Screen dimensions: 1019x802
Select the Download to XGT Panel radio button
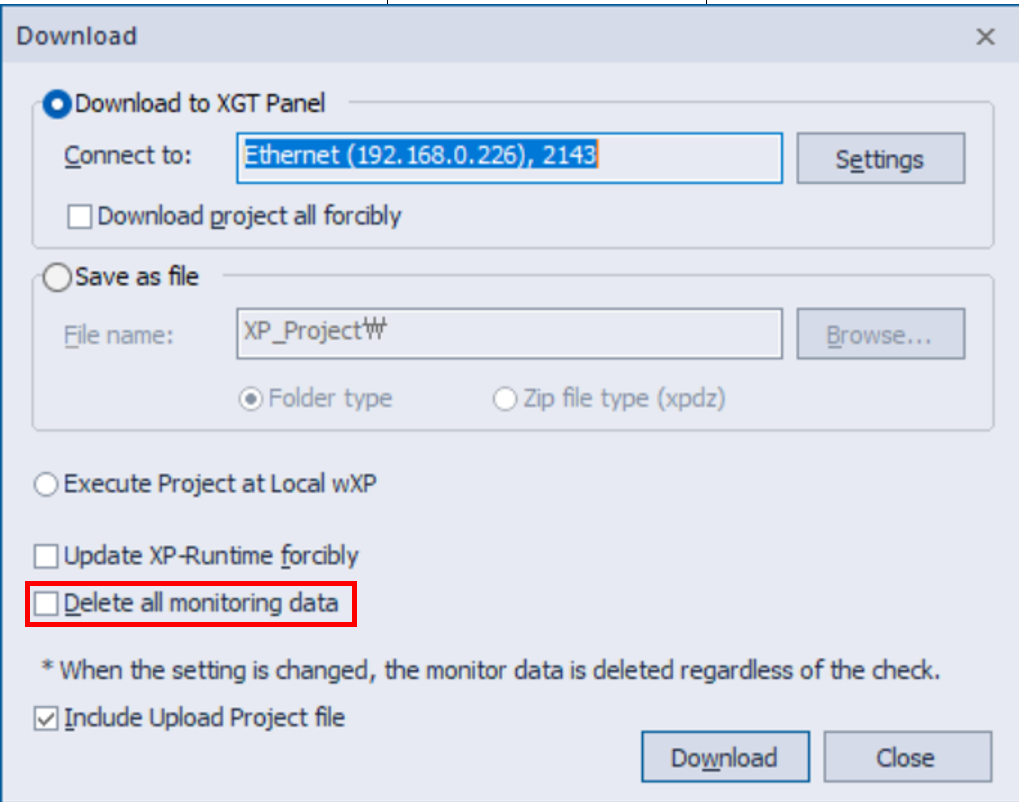point(58,103)
